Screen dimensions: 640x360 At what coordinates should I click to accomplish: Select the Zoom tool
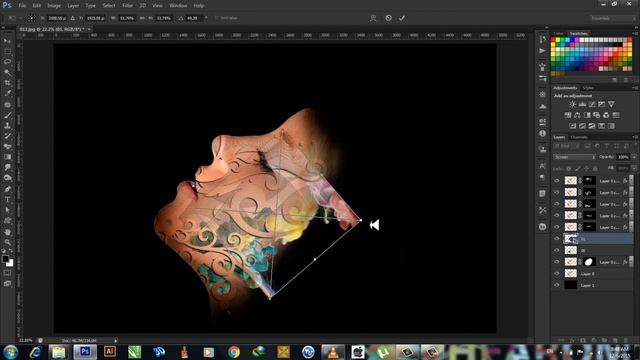coord(7,242)
